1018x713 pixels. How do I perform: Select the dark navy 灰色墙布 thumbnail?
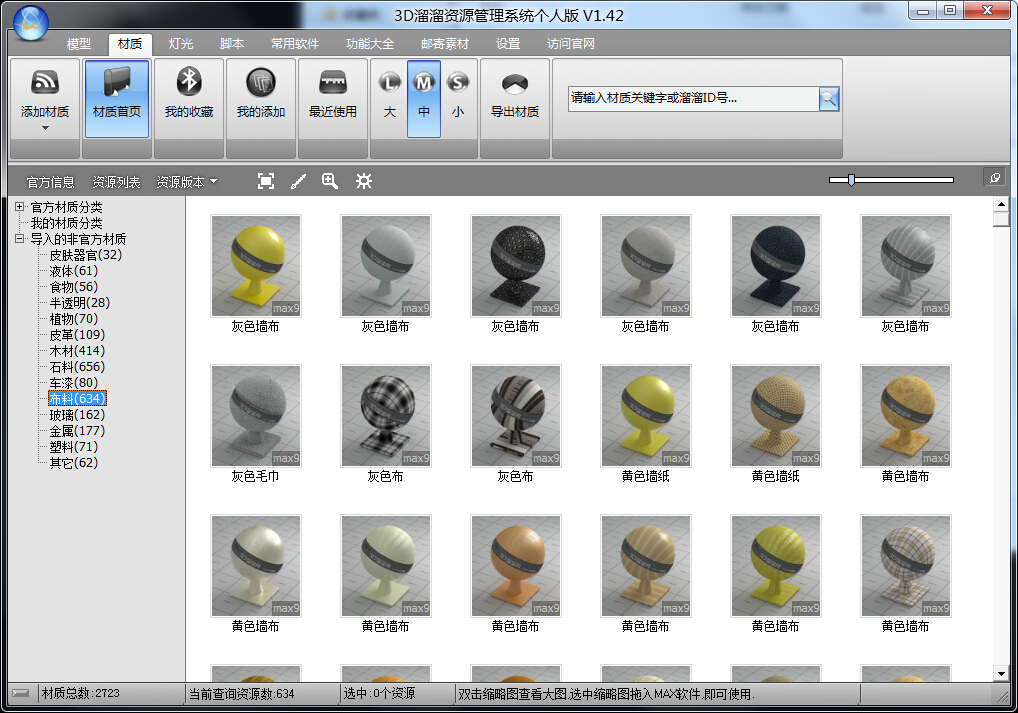(x=775, y=266)
